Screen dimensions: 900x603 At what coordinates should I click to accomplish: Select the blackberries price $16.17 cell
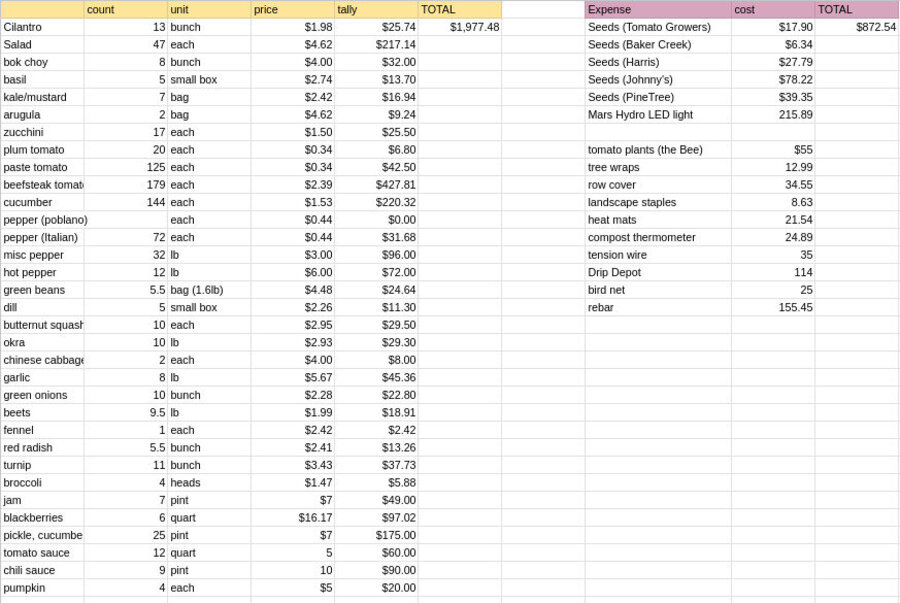click(292, 517)
